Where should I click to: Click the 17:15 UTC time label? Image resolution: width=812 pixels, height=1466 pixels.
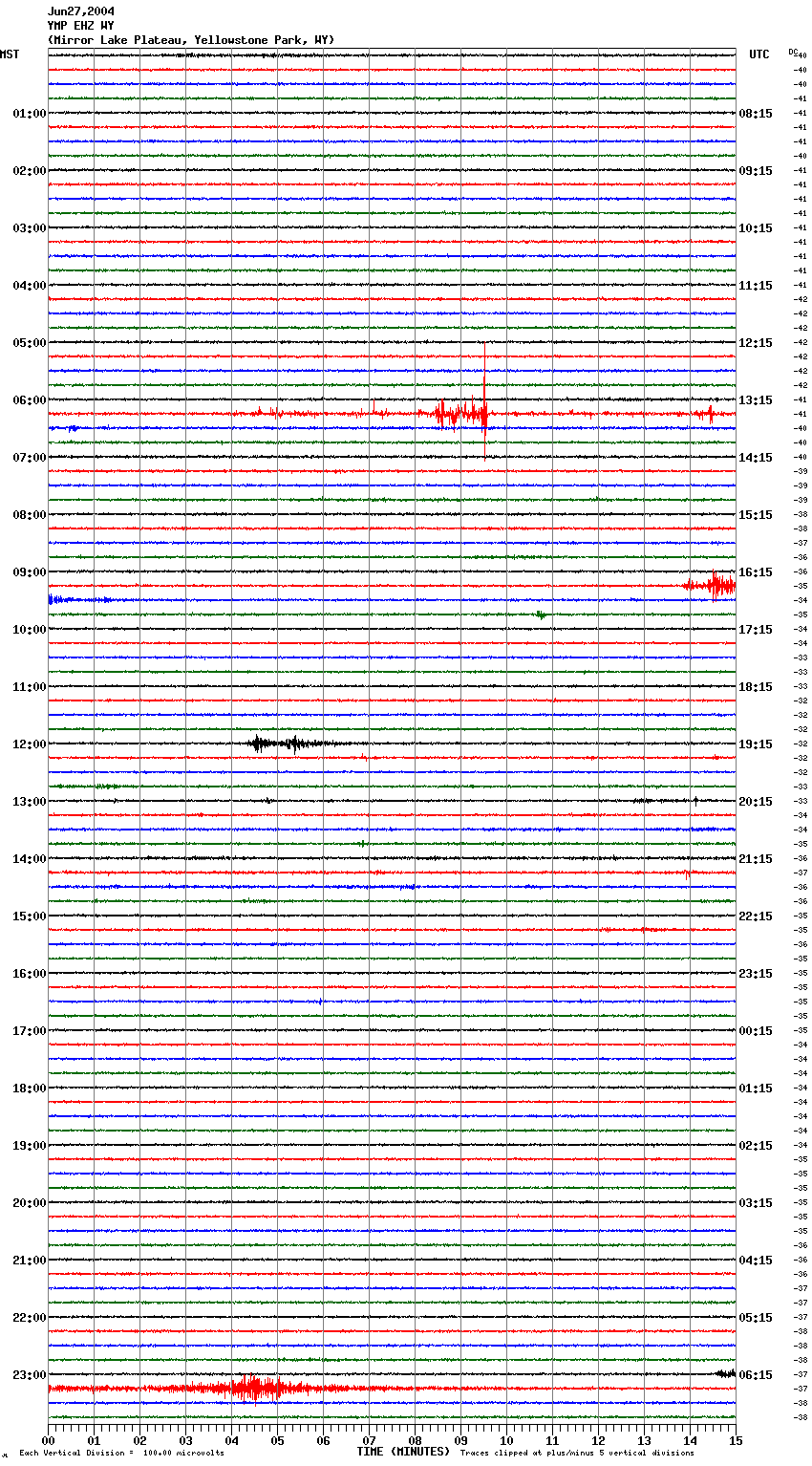pos(756,630)
